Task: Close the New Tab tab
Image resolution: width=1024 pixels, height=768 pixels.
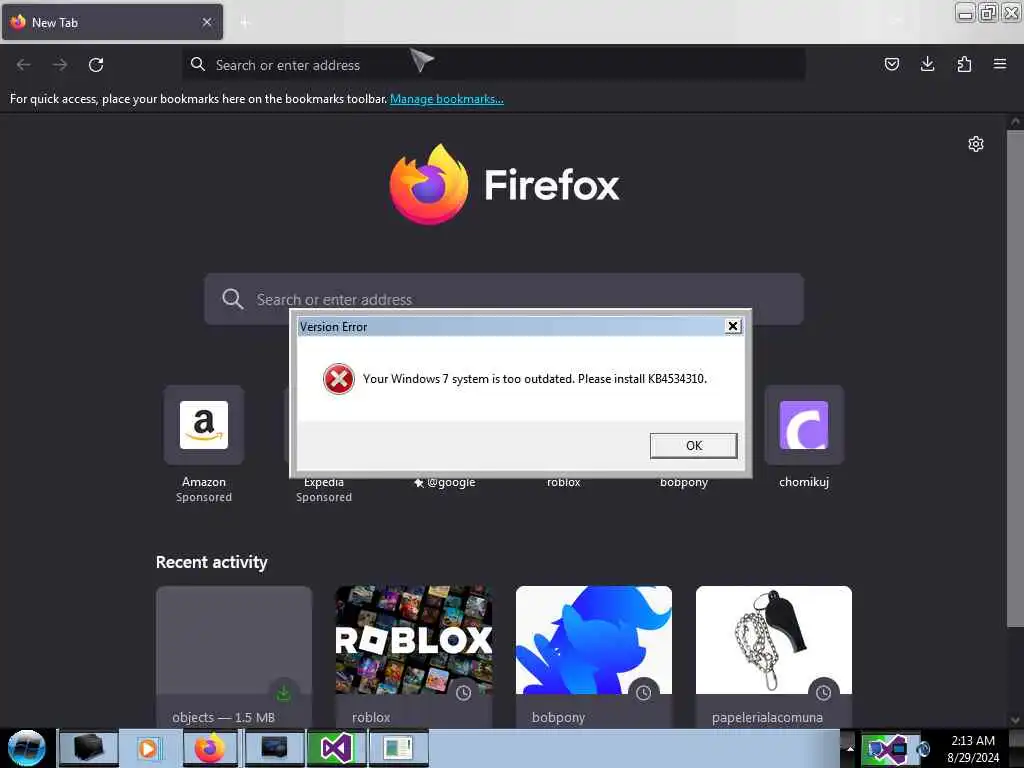Action: [x=207, y=22]
